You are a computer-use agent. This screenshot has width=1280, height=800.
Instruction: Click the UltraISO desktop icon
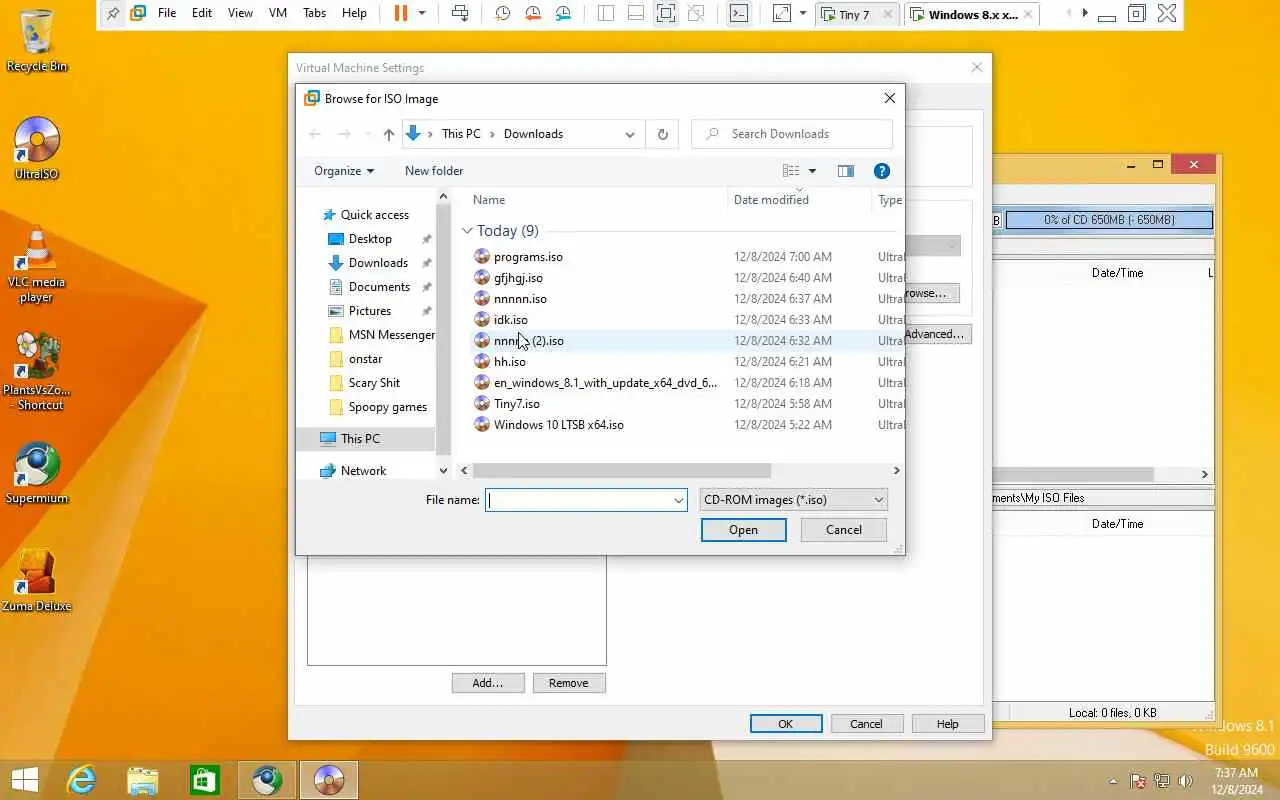(x=37, y=149)
